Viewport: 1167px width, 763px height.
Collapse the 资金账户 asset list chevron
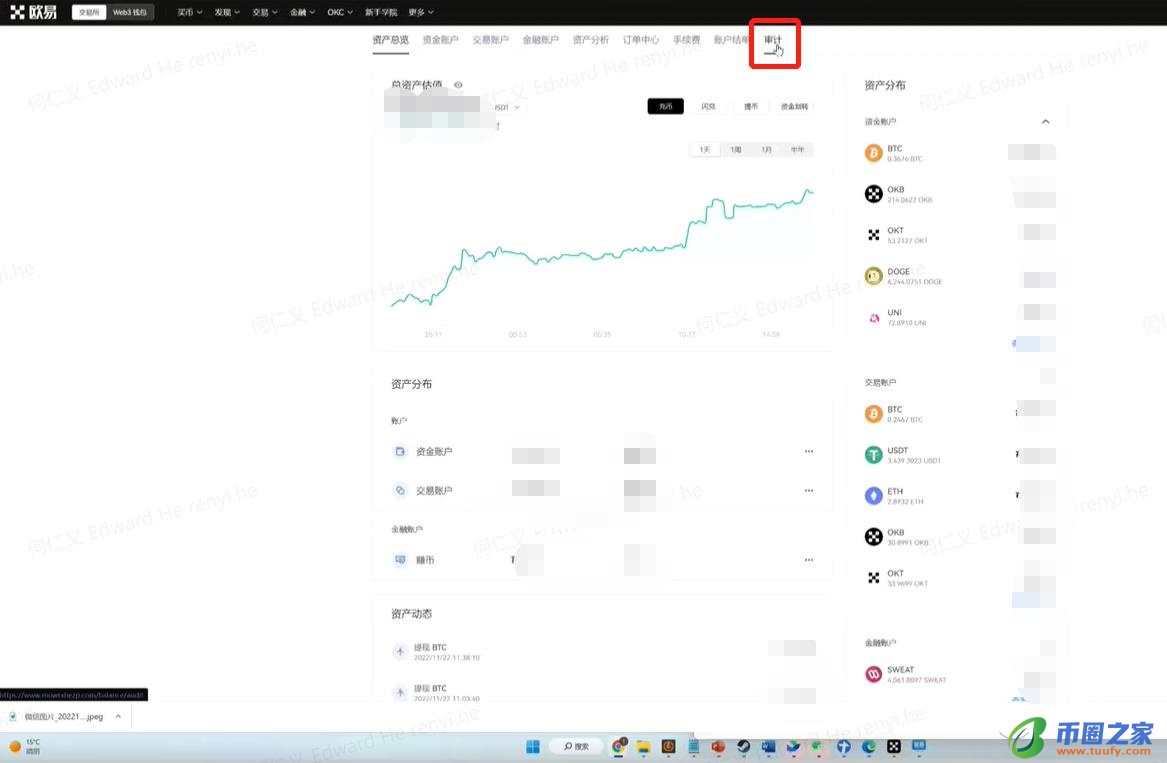coord(1045,121)
